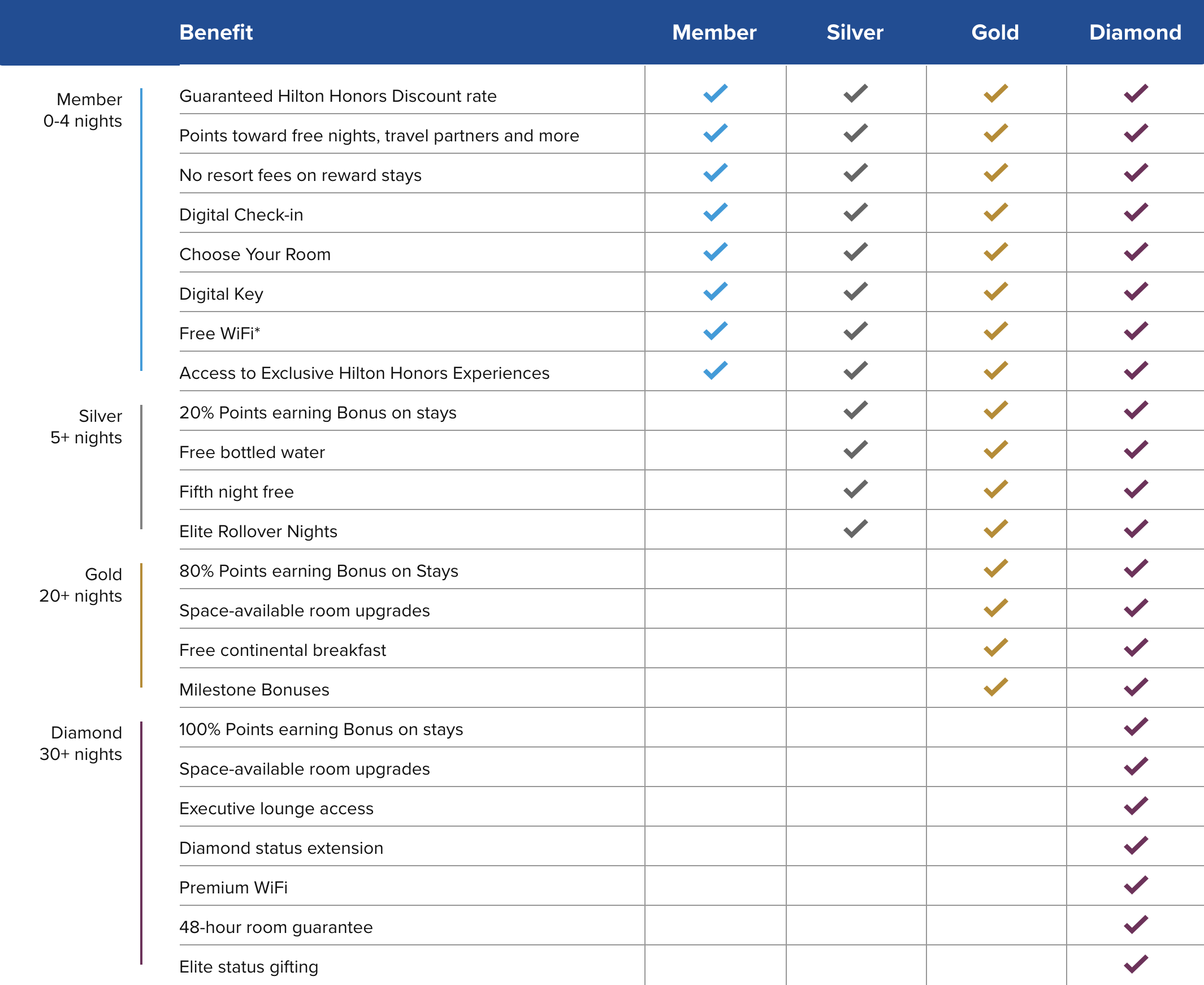
Task: Click the Gold column header
Action: (x=995, y=32)
